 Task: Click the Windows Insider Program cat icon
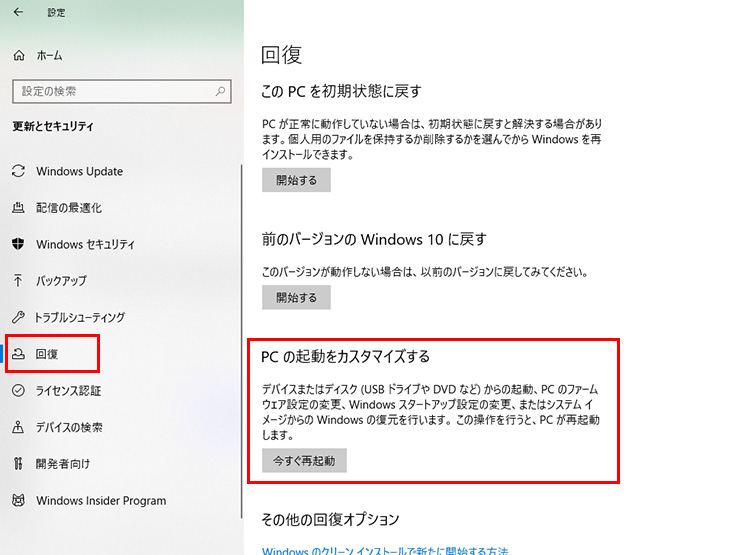point(18,500)
